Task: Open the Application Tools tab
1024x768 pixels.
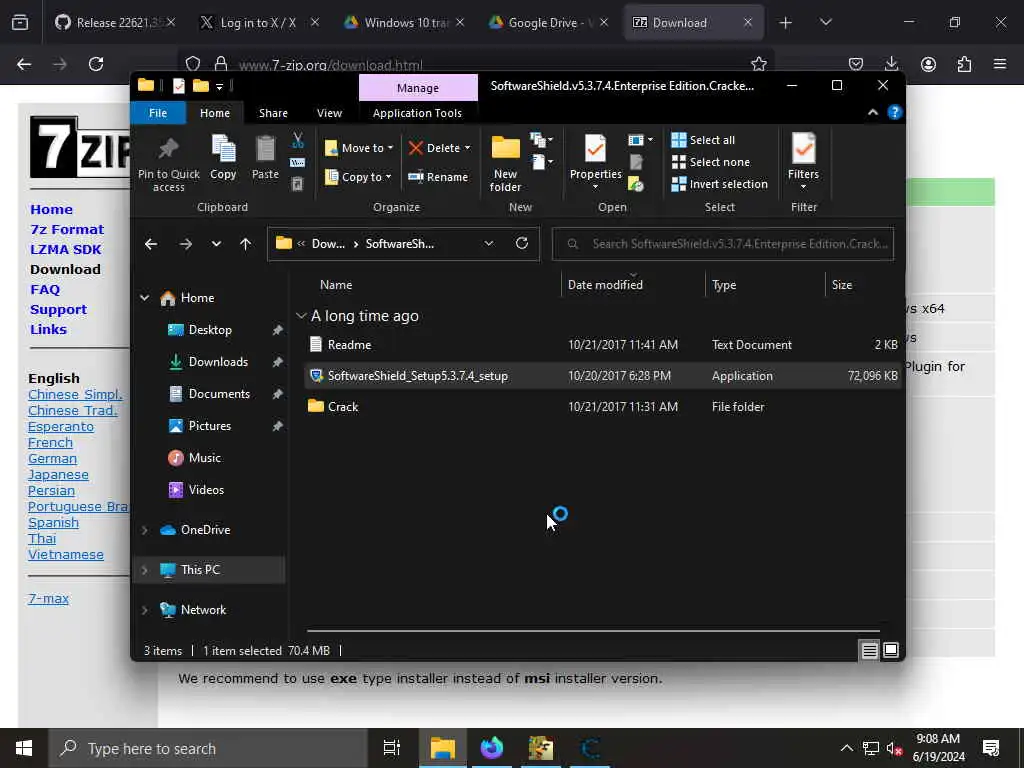Action: [417, 113]
